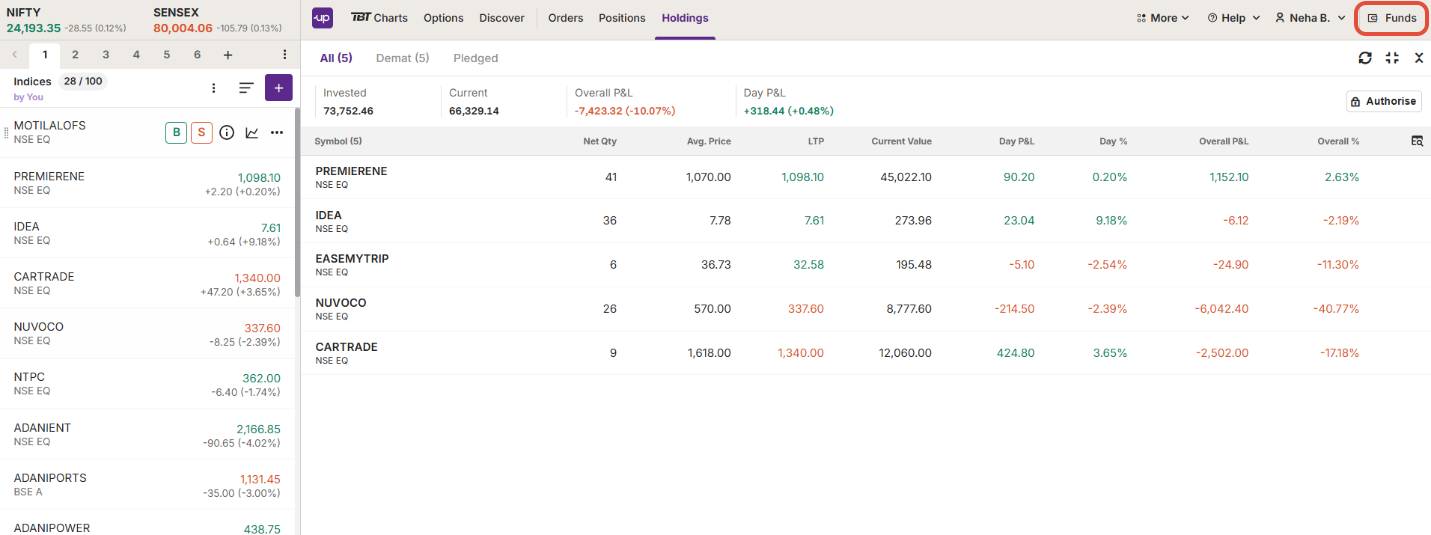The width and height of the screenshot is (1431, 535).
Task: Click the Authorise button
Action: click(1384, 101)
